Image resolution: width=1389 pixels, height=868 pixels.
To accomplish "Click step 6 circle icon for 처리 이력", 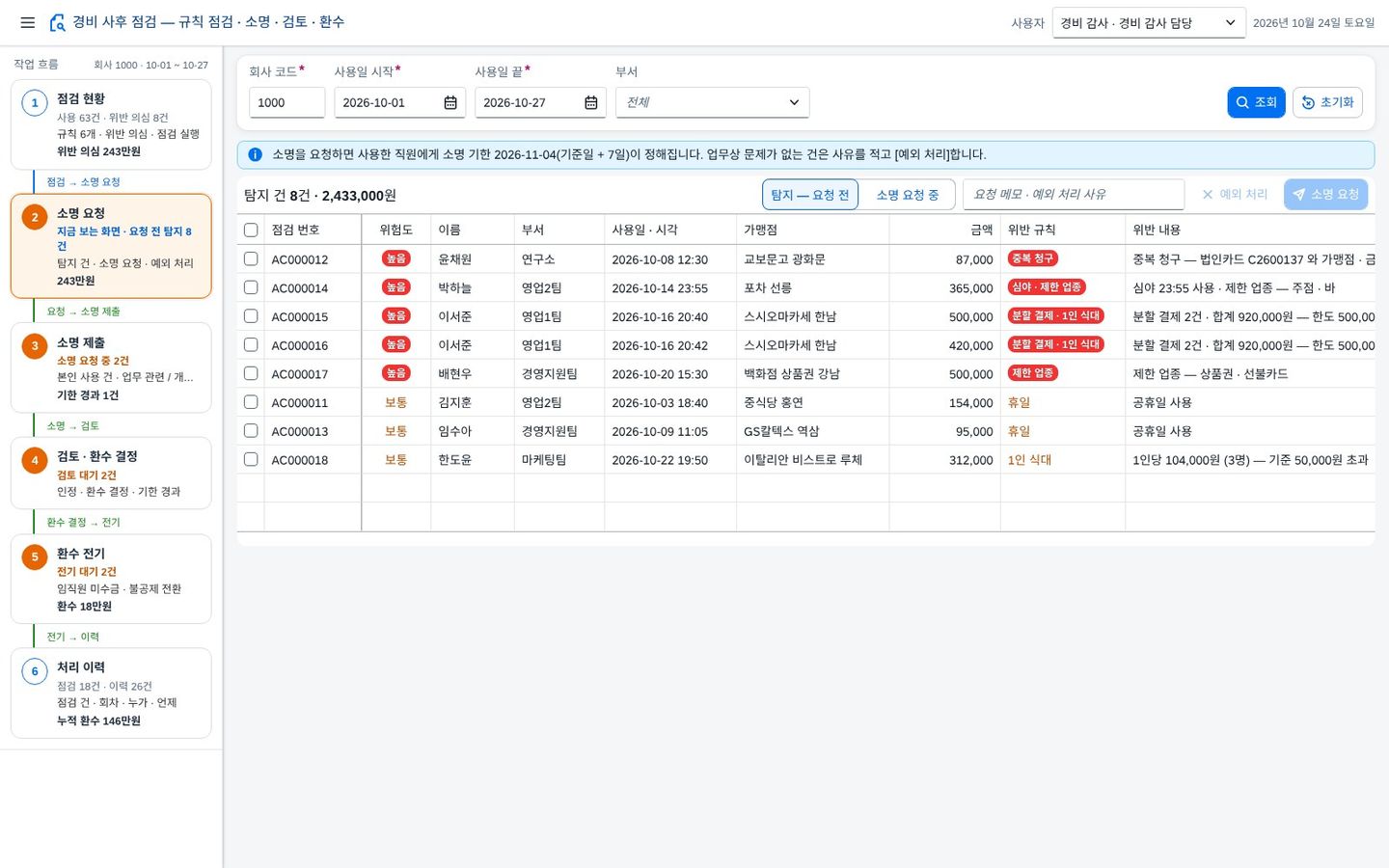I will pos(35,671).
